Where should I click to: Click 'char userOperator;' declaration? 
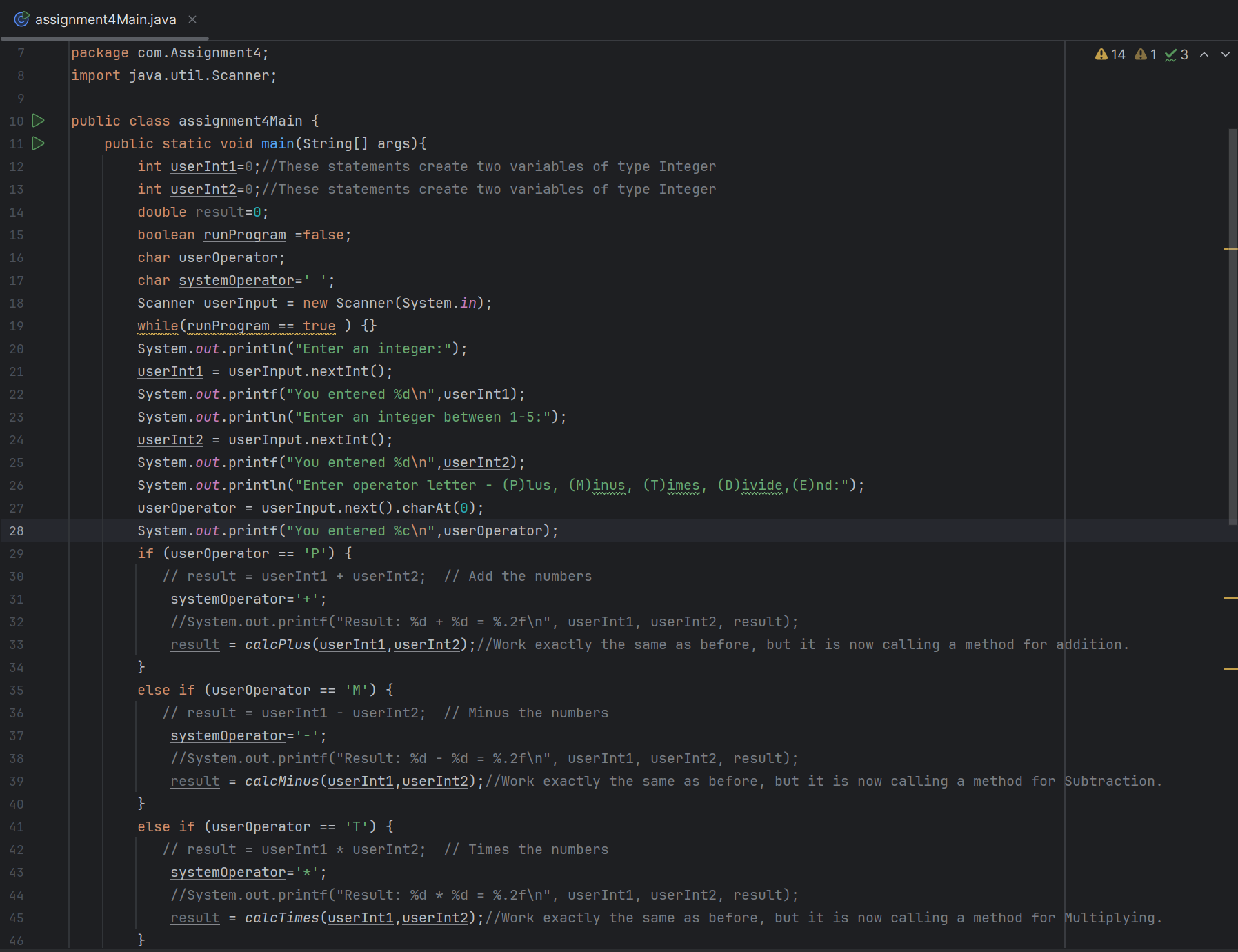click(x=211, y=257)
